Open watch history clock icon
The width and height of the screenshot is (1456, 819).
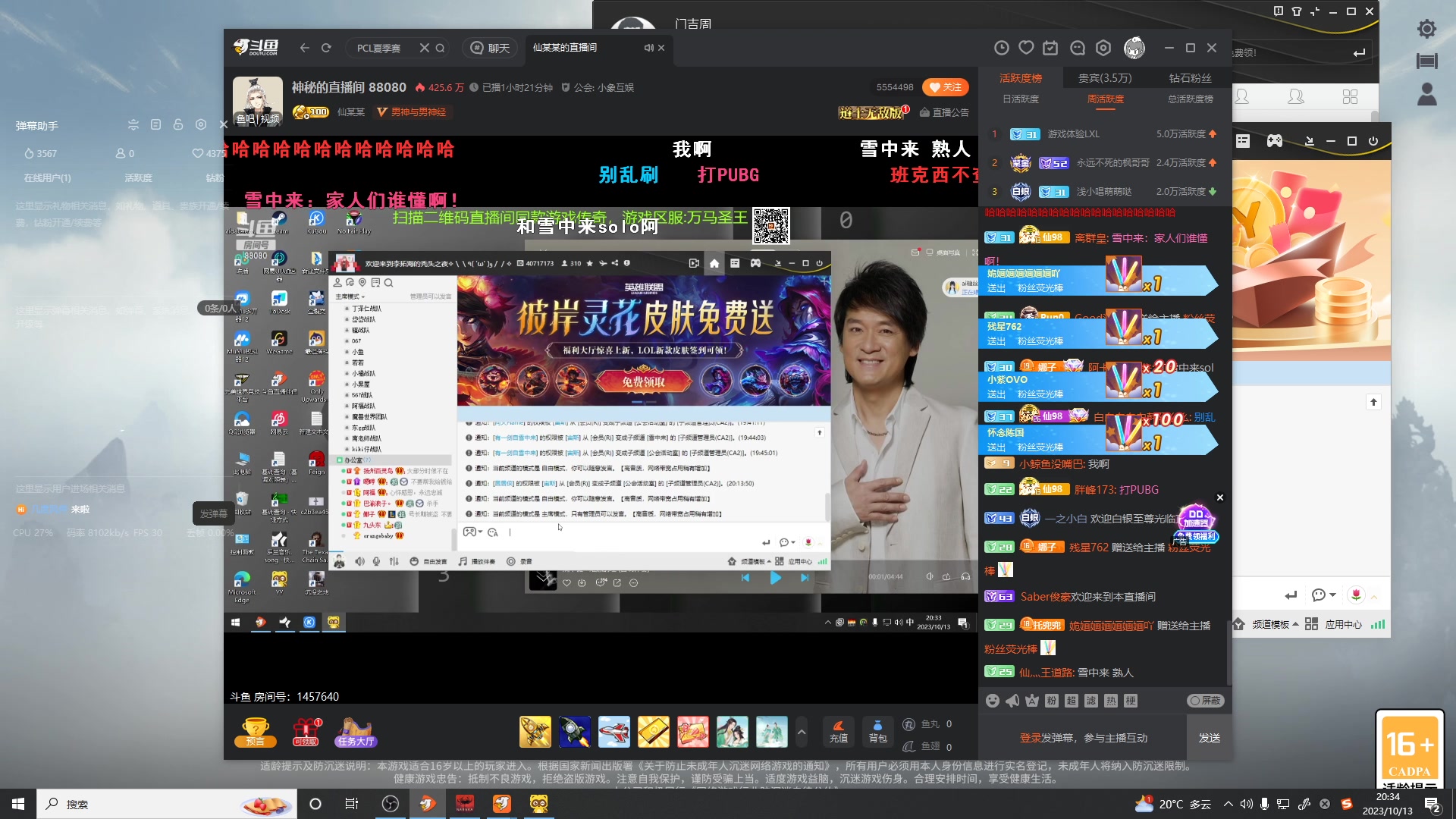click(x=1002, y=48)
